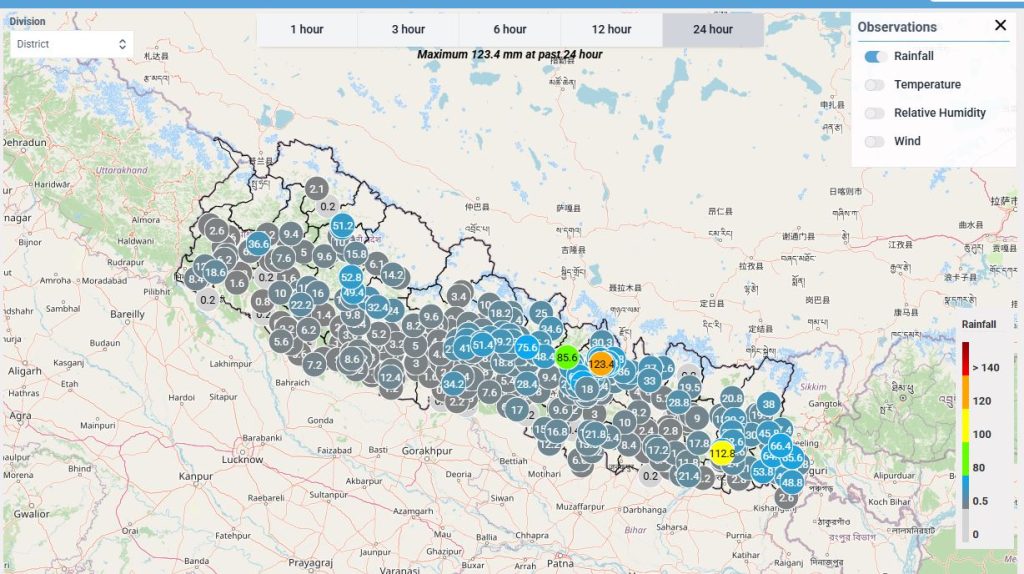Click the blue 28.4 rainfall marker
The image size is (1024, 574).
tap(527, 384)
